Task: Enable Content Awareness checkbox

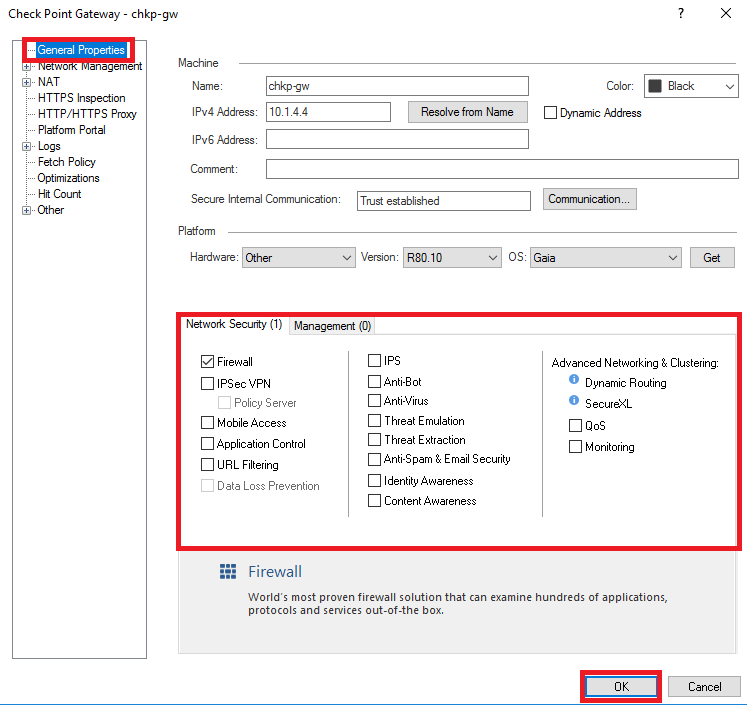Action: (374, 501)
